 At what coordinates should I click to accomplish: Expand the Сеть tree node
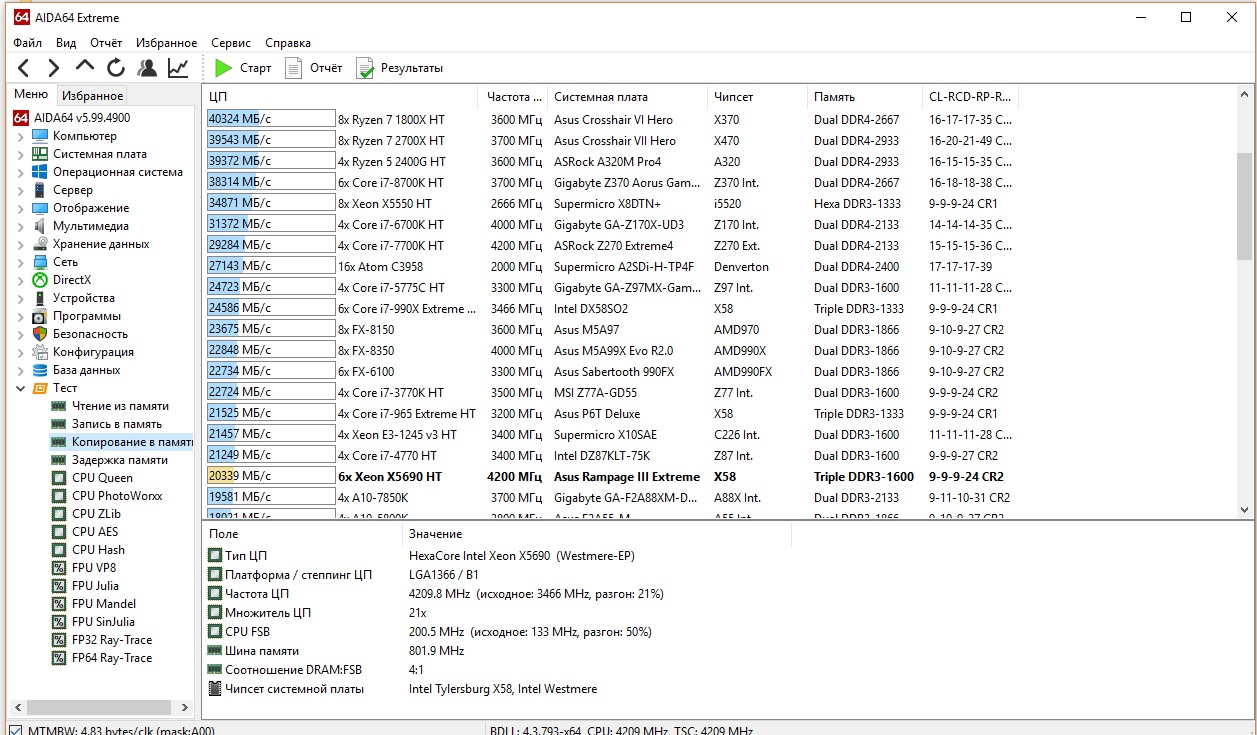pos(20,262)
